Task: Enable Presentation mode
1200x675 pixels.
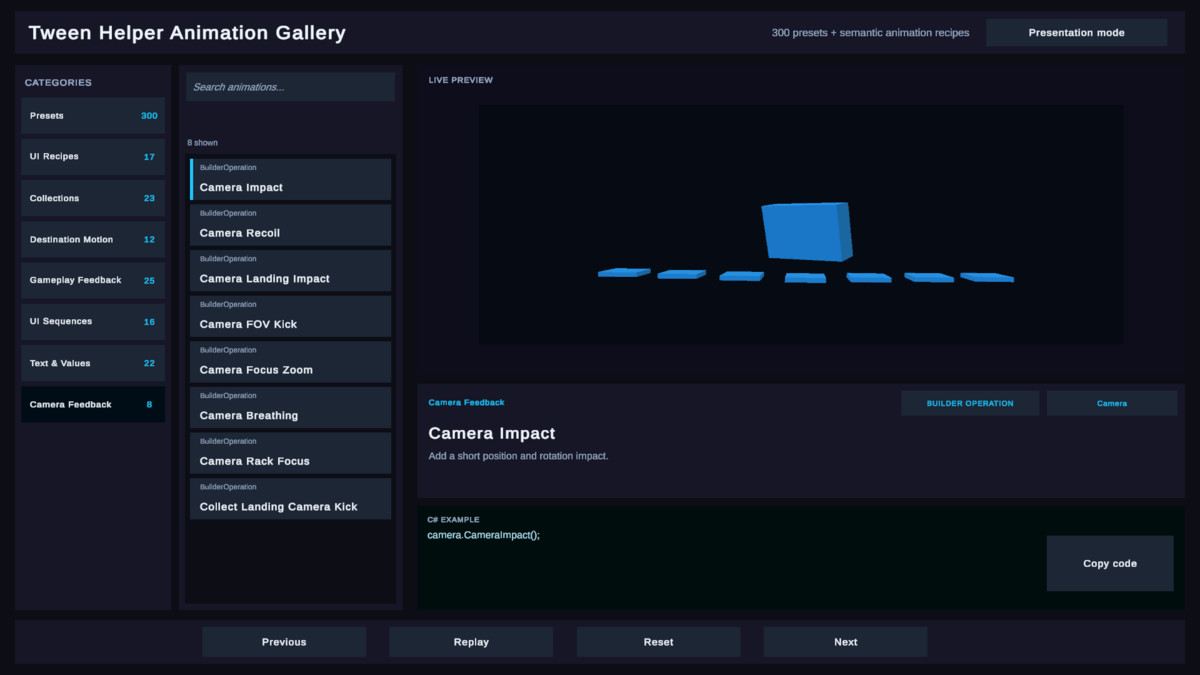Action: tap(1076, 33)
